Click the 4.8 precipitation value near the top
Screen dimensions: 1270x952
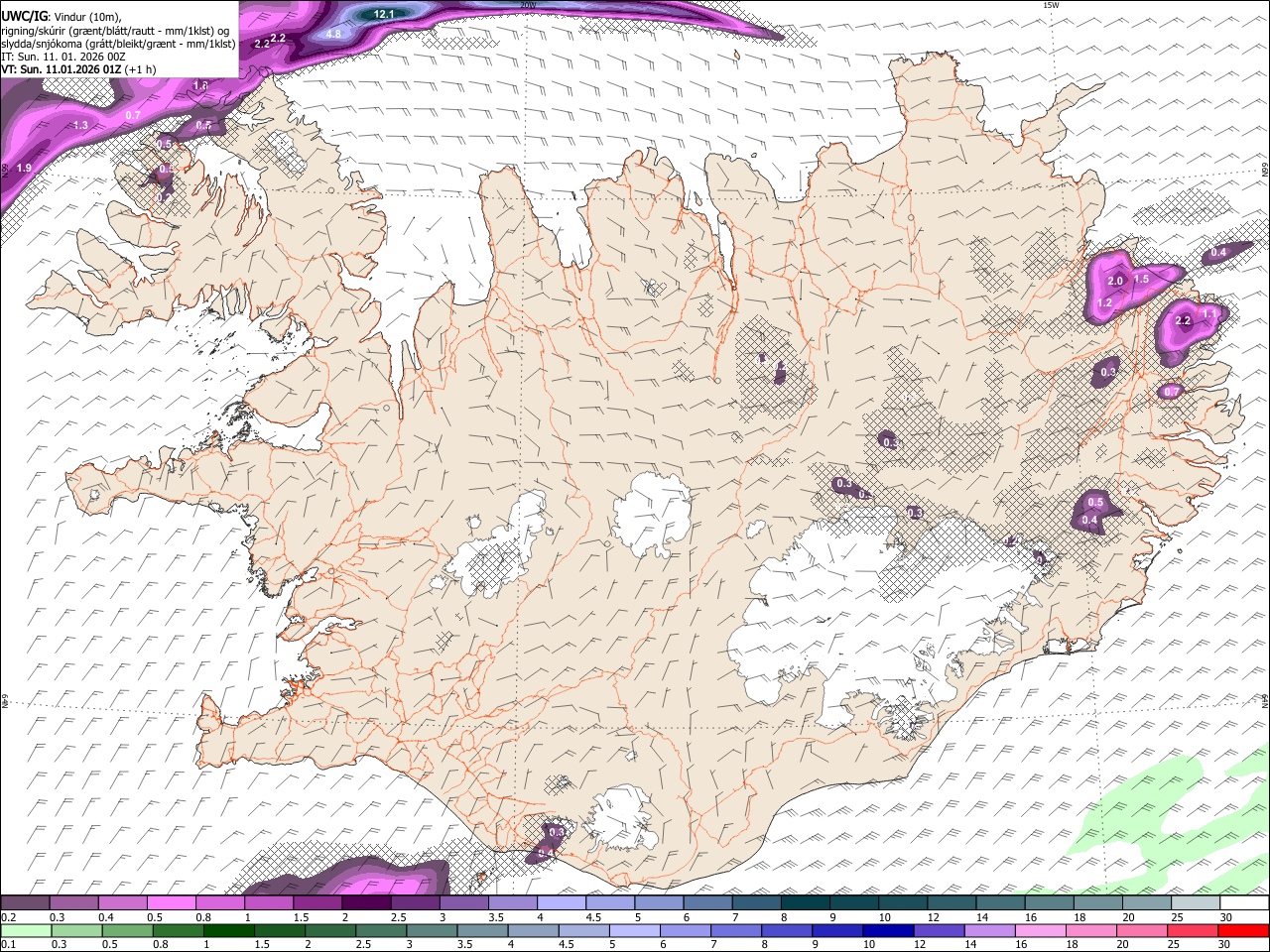pos(333,34)
